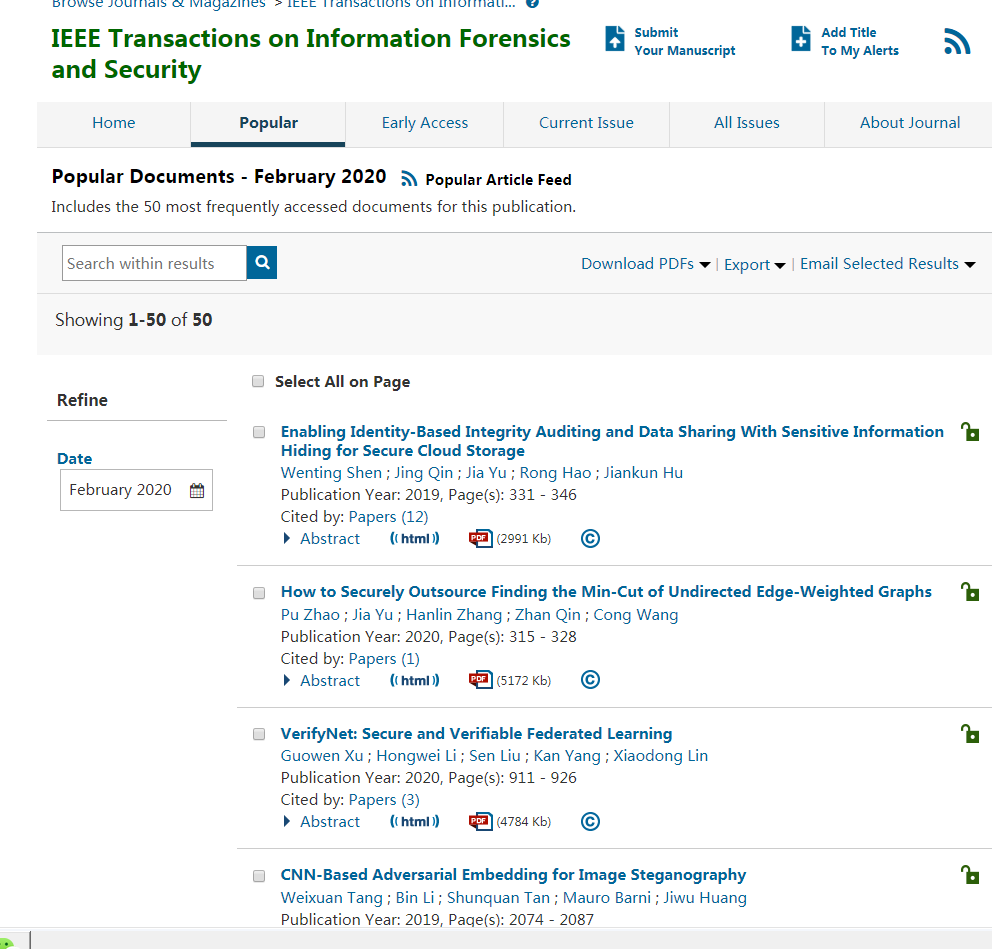
Task: Tick the checkbox for the VerifyNet paper
Action: [x=259, y=734]
